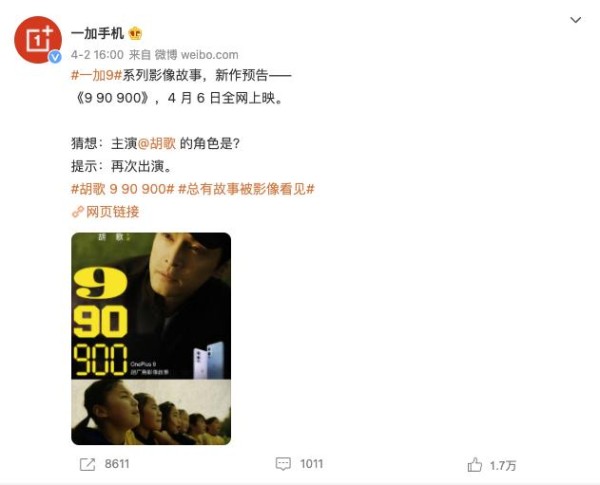
Task: Click the blue verified badge on avatar
Action: click(x=55, y=57)
